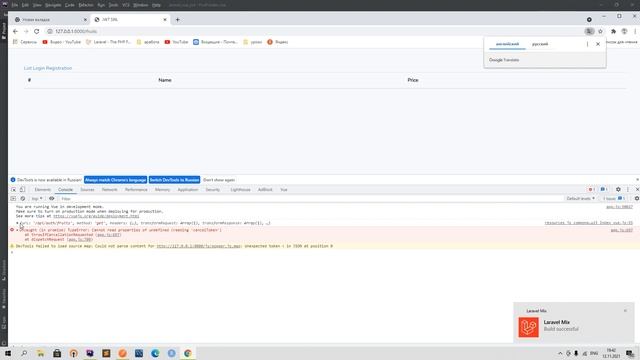Close the DevTools panel

click(x=637, y=190)
